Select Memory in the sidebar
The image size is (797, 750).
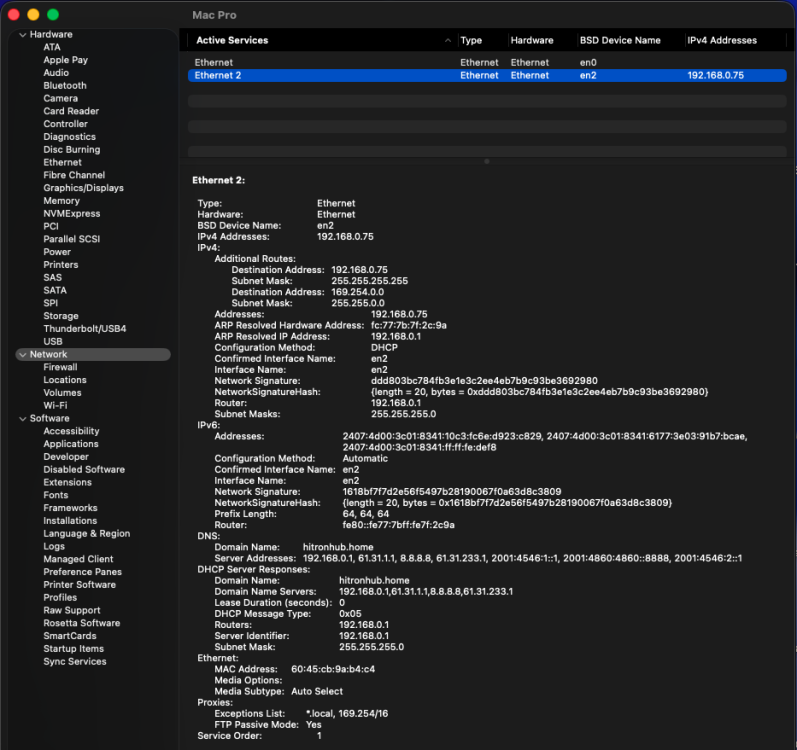[62, 201]
